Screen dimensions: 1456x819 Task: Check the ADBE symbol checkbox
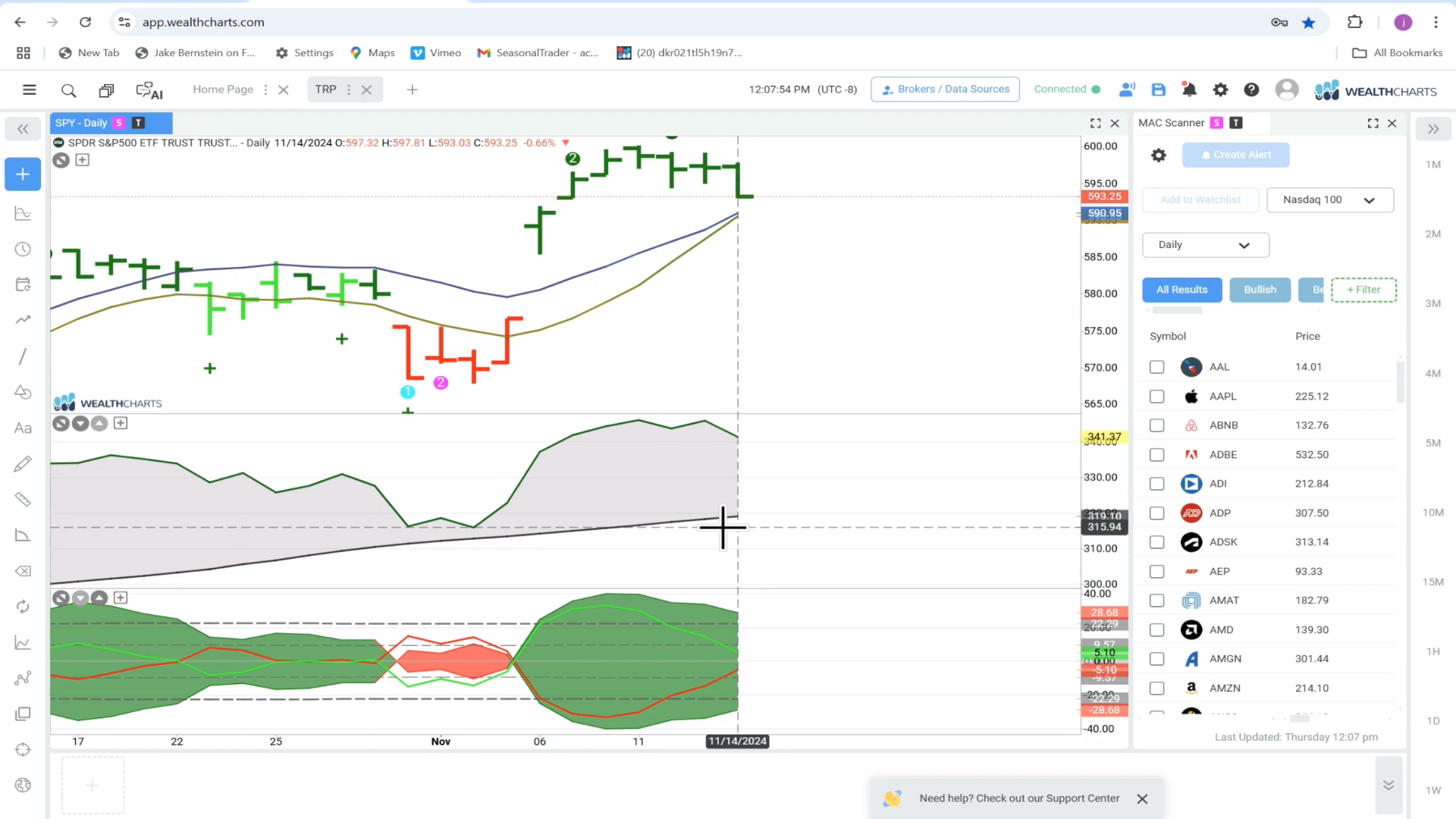click(1156, 455)
